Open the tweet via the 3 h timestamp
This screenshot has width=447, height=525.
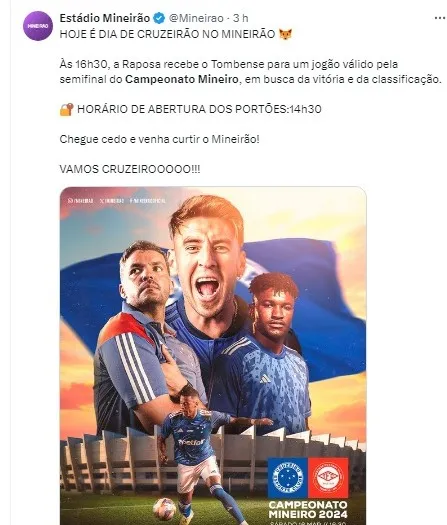(240, 18)
